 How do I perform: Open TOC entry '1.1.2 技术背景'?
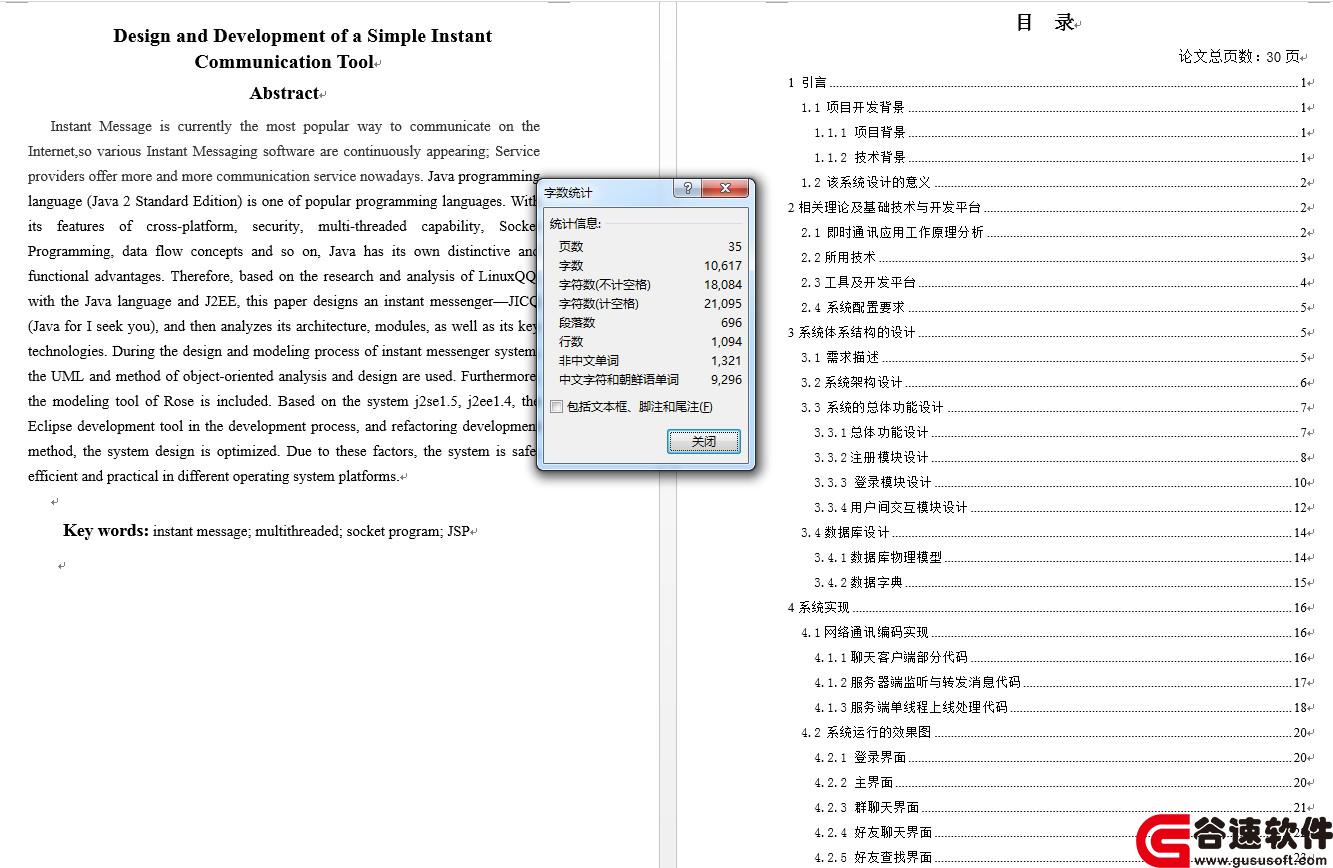pyautogui.click(x=1060, y=157)
